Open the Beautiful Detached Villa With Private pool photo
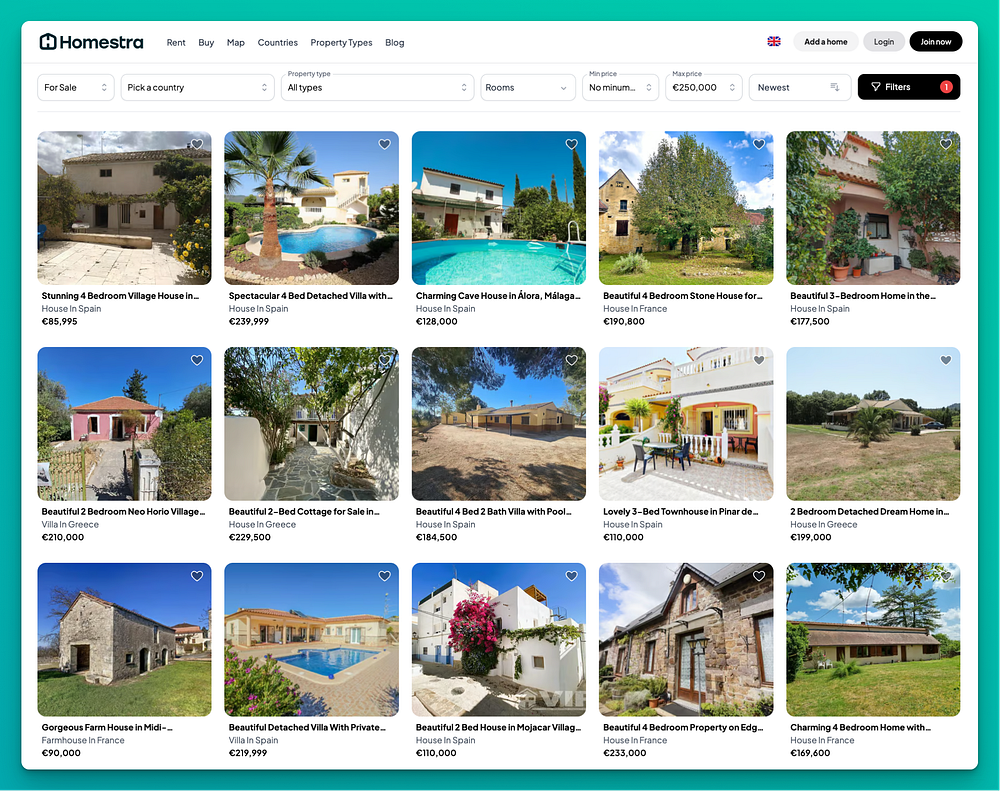Screen dimensions: 1000x791 pyautogui.click(x=311, y=639)
